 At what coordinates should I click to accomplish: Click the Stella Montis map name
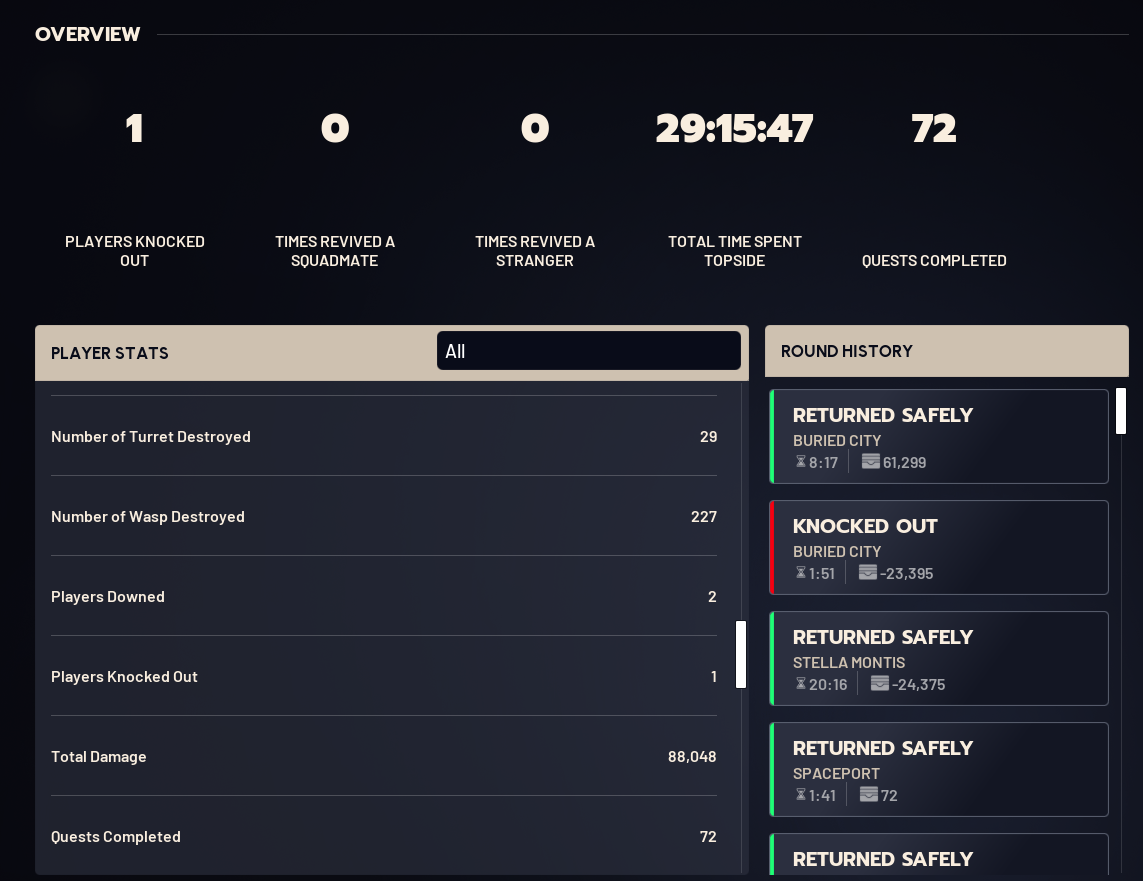click(x=849, y=662)
